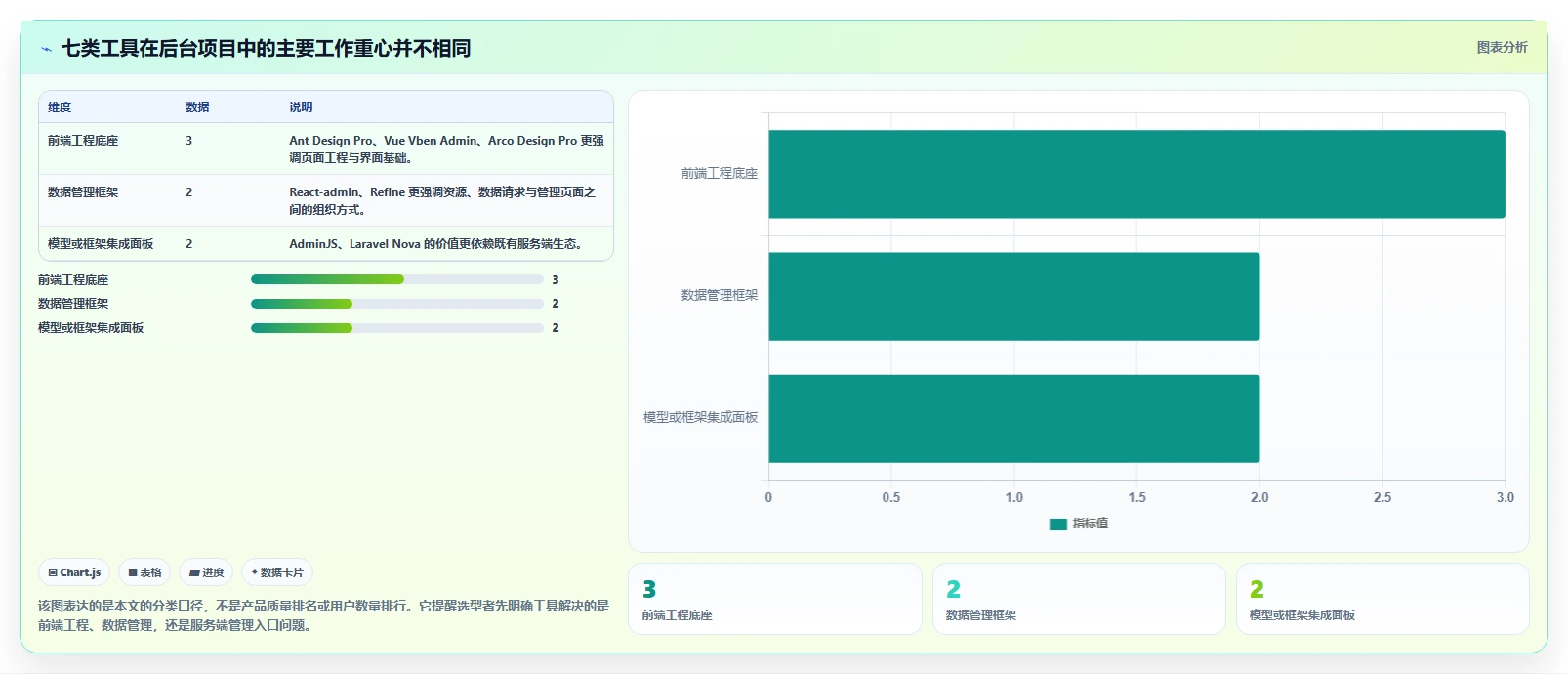Click the value 3 in 前端工程底座 table row
Viewport: 1568px width, 674px height.
tap(189, 141)
